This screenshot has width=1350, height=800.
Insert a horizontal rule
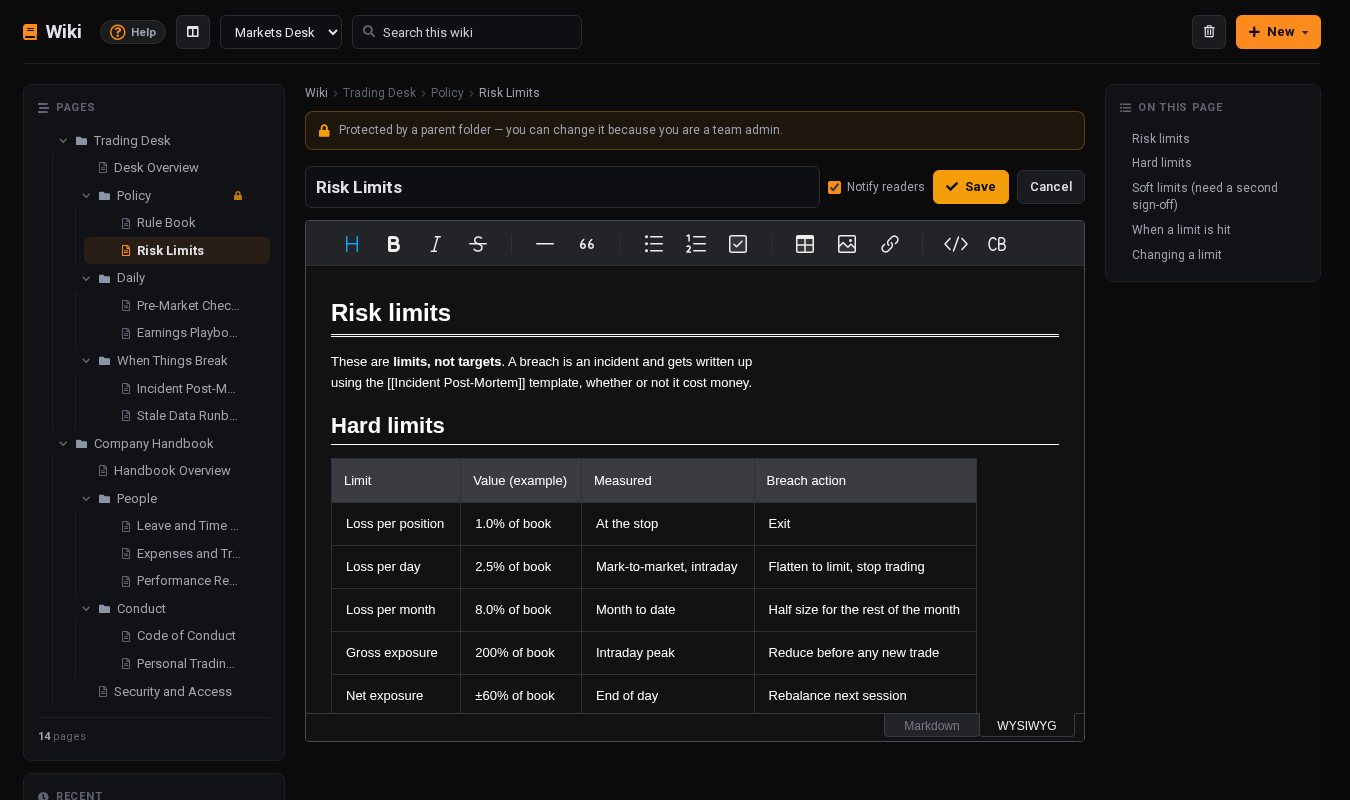point(545,244)
